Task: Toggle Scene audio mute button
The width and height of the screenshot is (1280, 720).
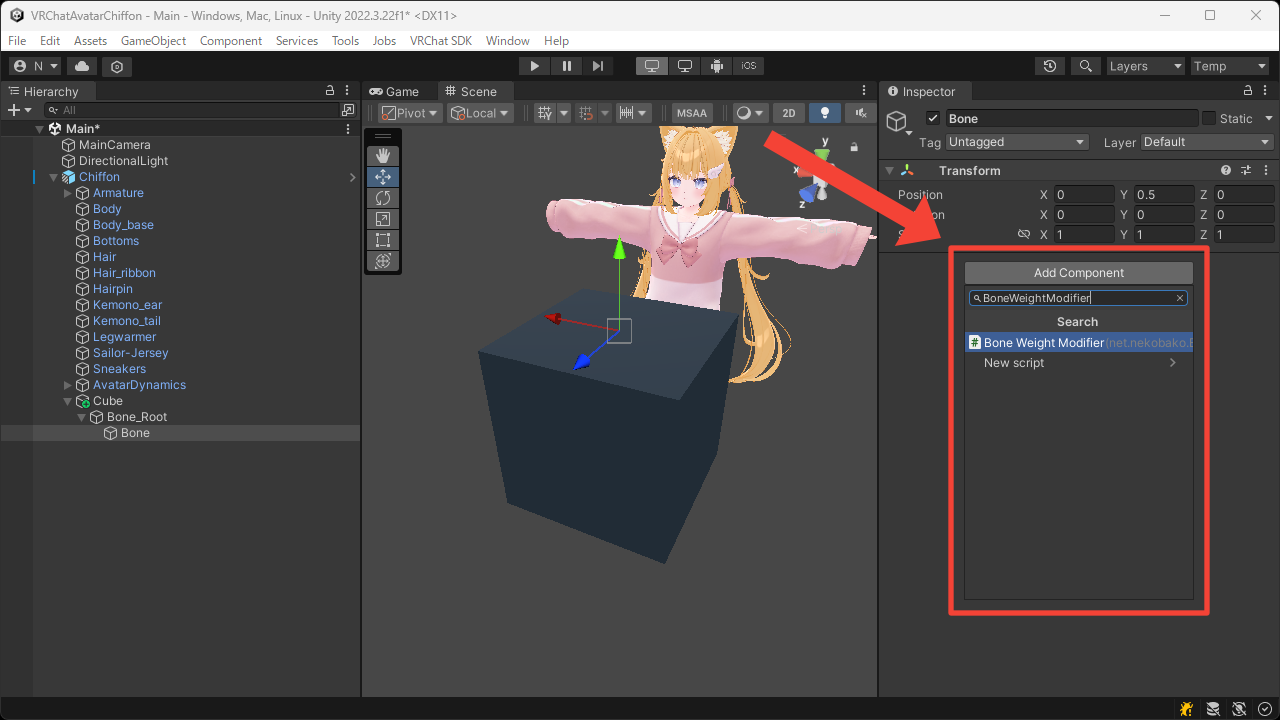Action: [x=860, y=113]
